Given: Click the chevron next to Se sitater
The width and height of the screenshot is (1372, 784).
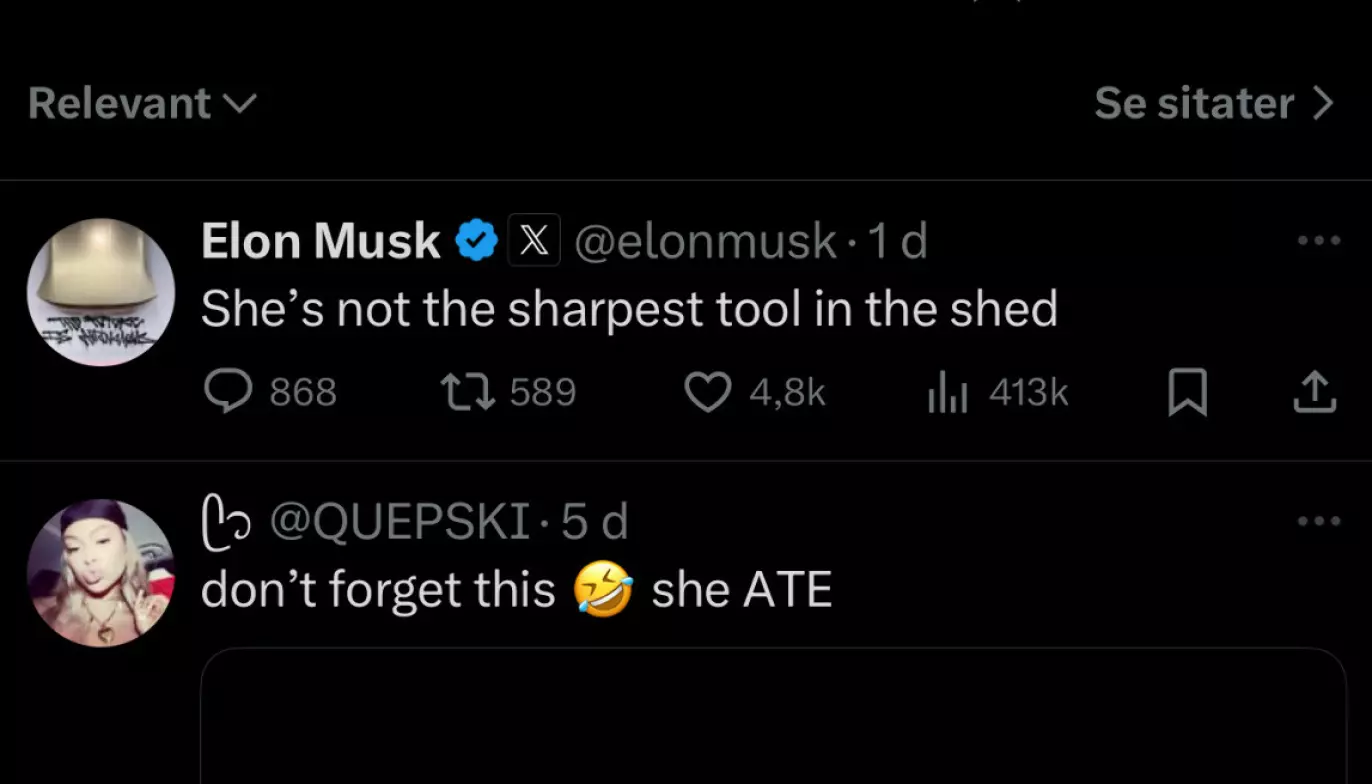Looking at the screenshot, I should click(1324, 103).
